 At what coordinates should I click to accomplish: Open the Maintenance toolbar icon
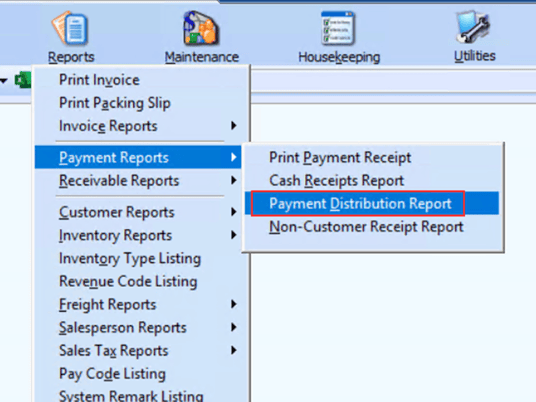[x=201, y=28]
